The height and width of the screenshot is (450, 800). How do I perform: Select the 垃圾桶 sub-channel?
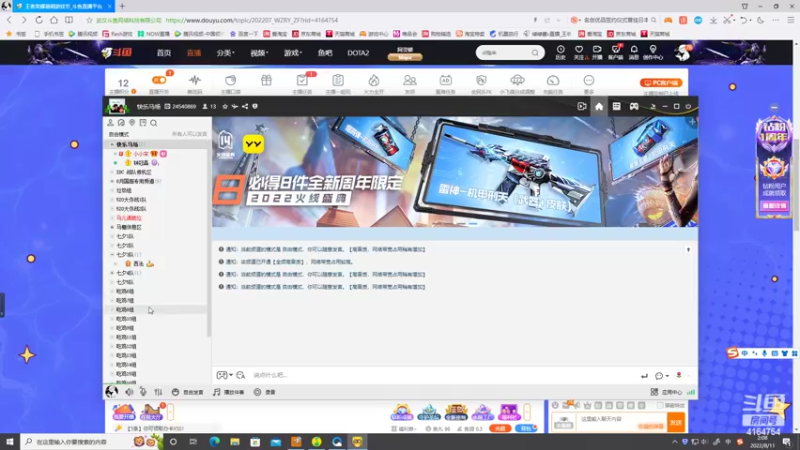123,190
